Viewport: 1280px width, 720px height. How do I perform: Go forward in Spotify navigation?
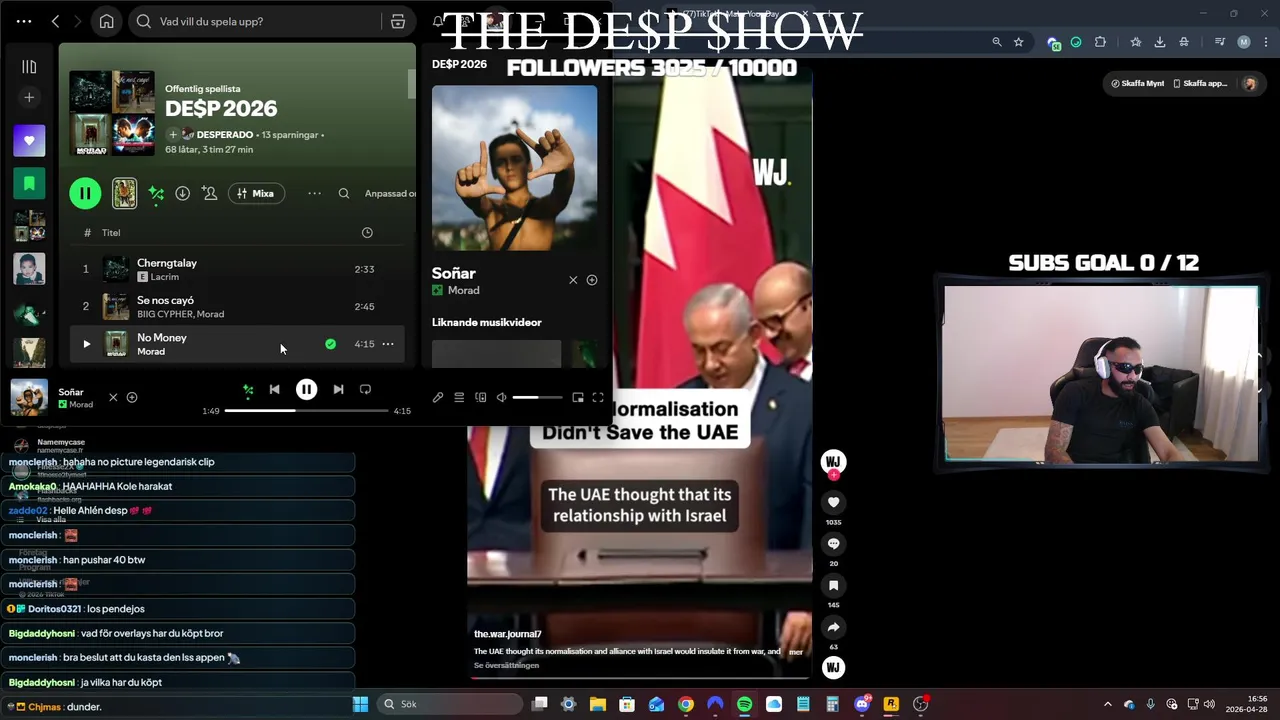click(78, 21)
